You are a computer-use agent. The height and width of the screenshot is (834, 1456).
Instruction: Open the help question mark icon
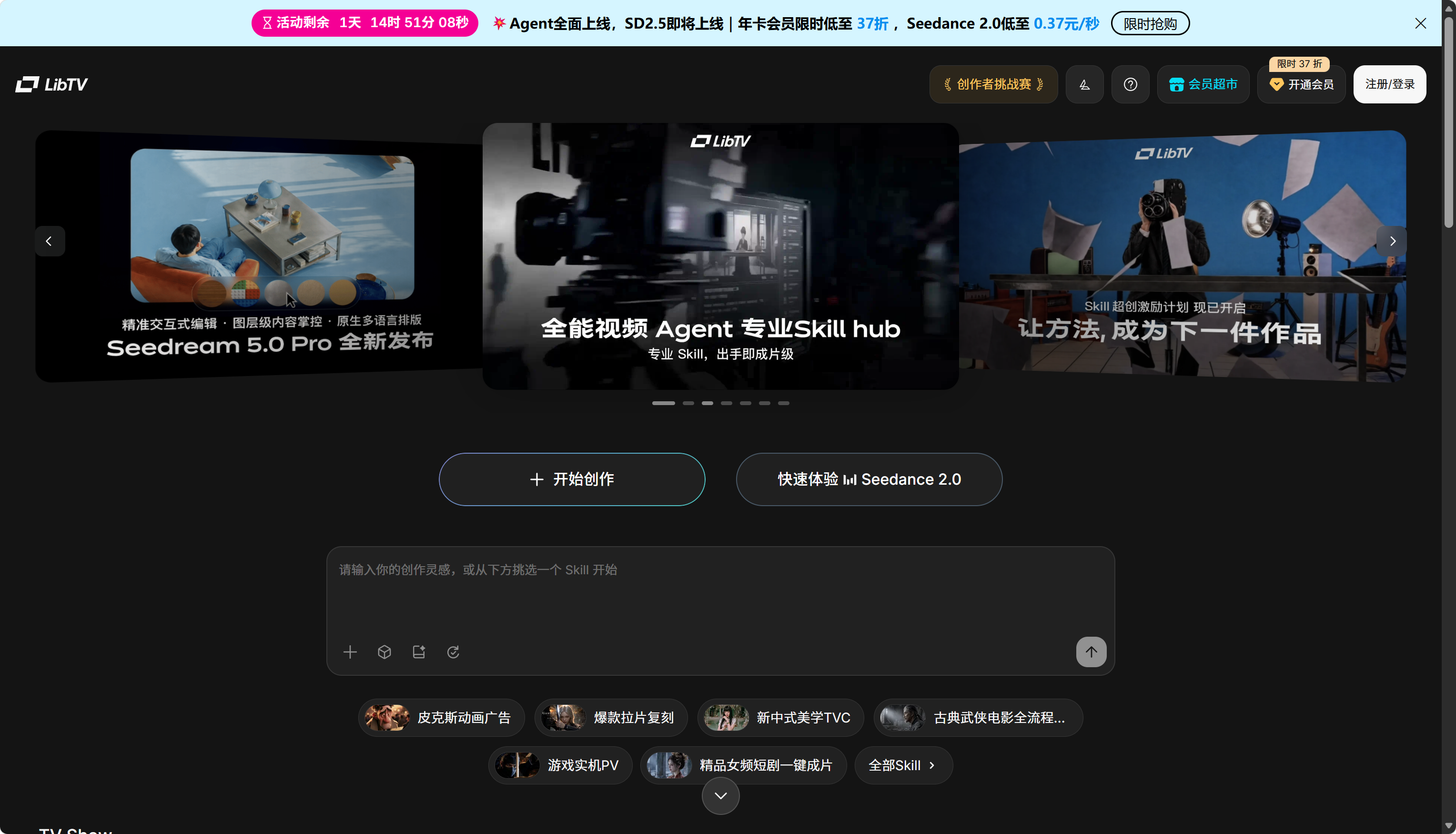(x=1130, y=84)
